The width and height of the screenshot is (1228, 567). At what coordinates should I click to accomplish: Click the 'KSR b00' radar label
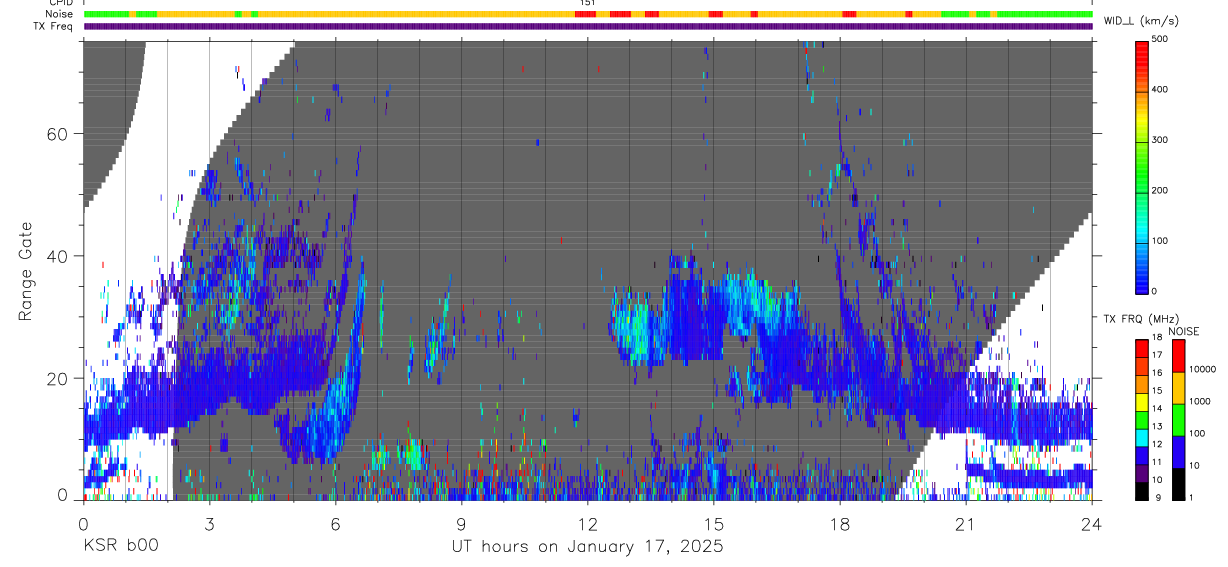tap(120, 546)
